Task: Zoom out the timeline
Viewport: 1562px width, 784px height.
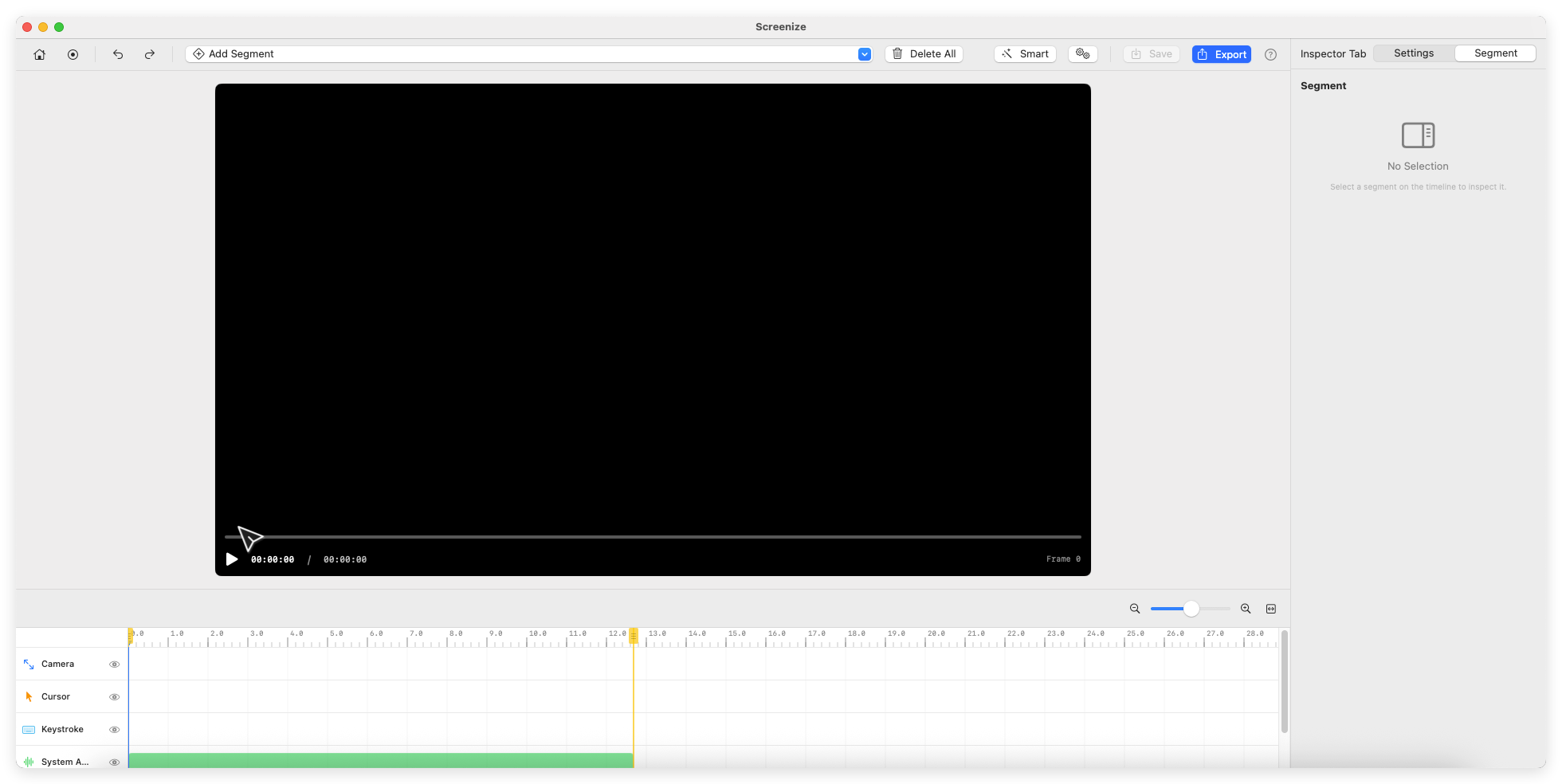Action: tap(1135, 609)
